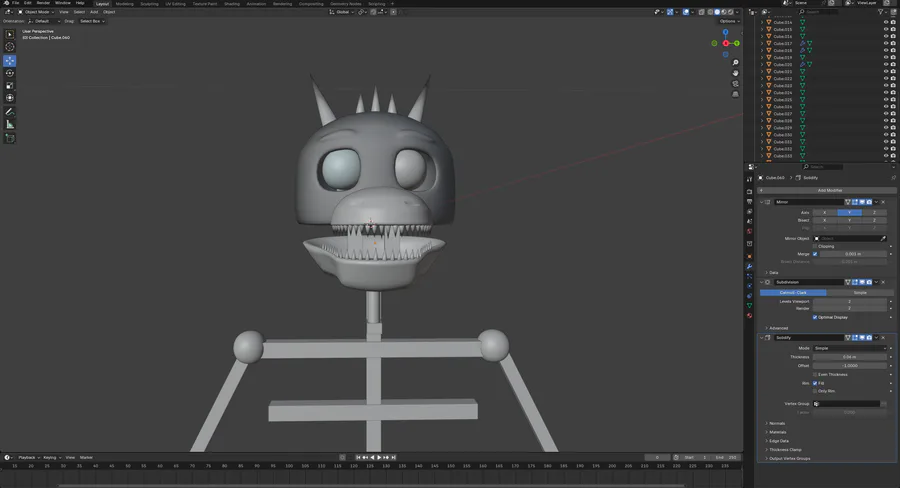Select the 3D Cursor tool
The width and height of the screenshot is (900, 488).
[x=10, y=47]
